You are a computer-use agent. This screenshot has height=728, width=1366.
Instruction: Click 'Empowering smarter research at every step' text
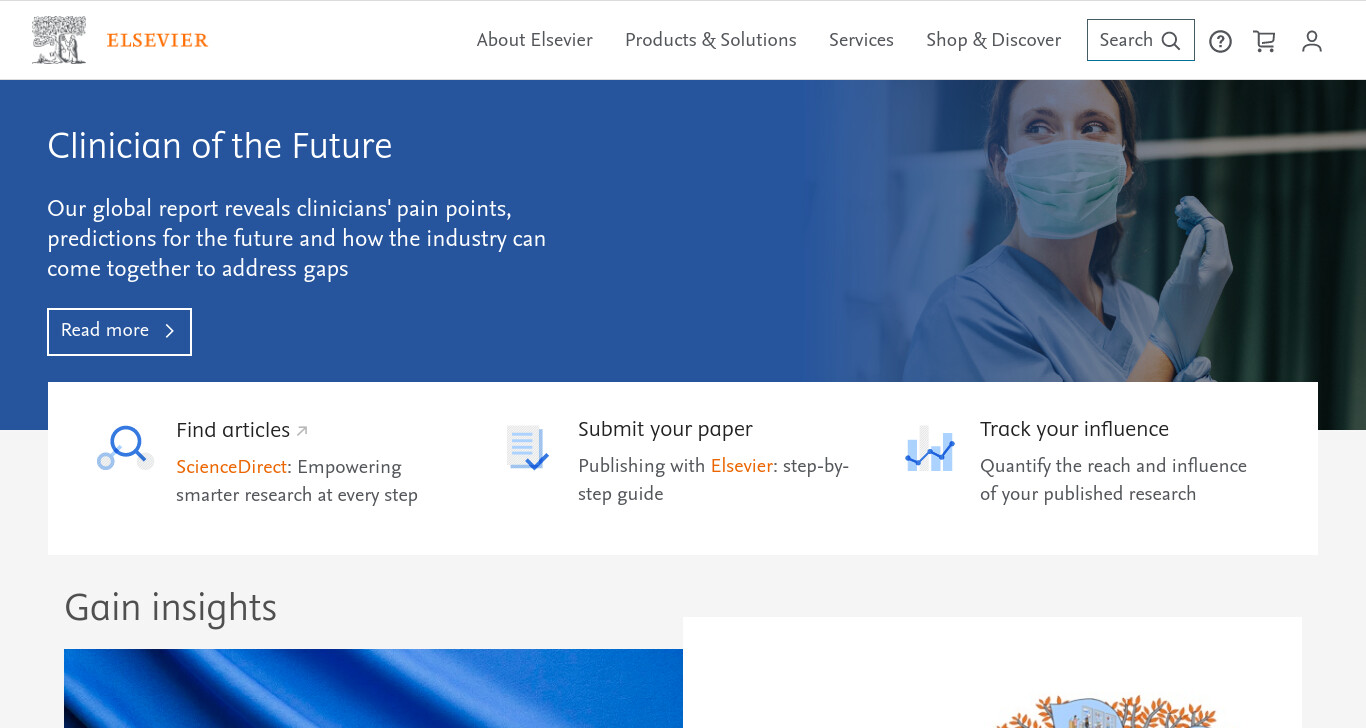[297, 481]
